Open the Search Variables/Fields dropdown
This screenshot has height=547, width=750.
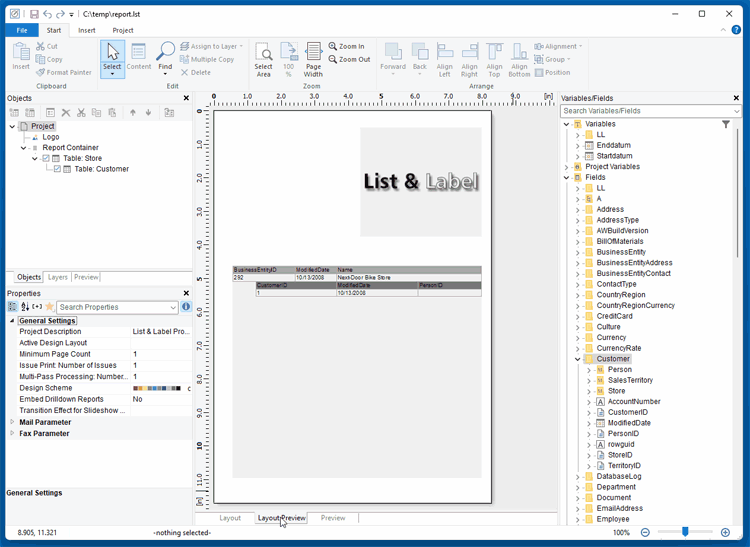737,111
